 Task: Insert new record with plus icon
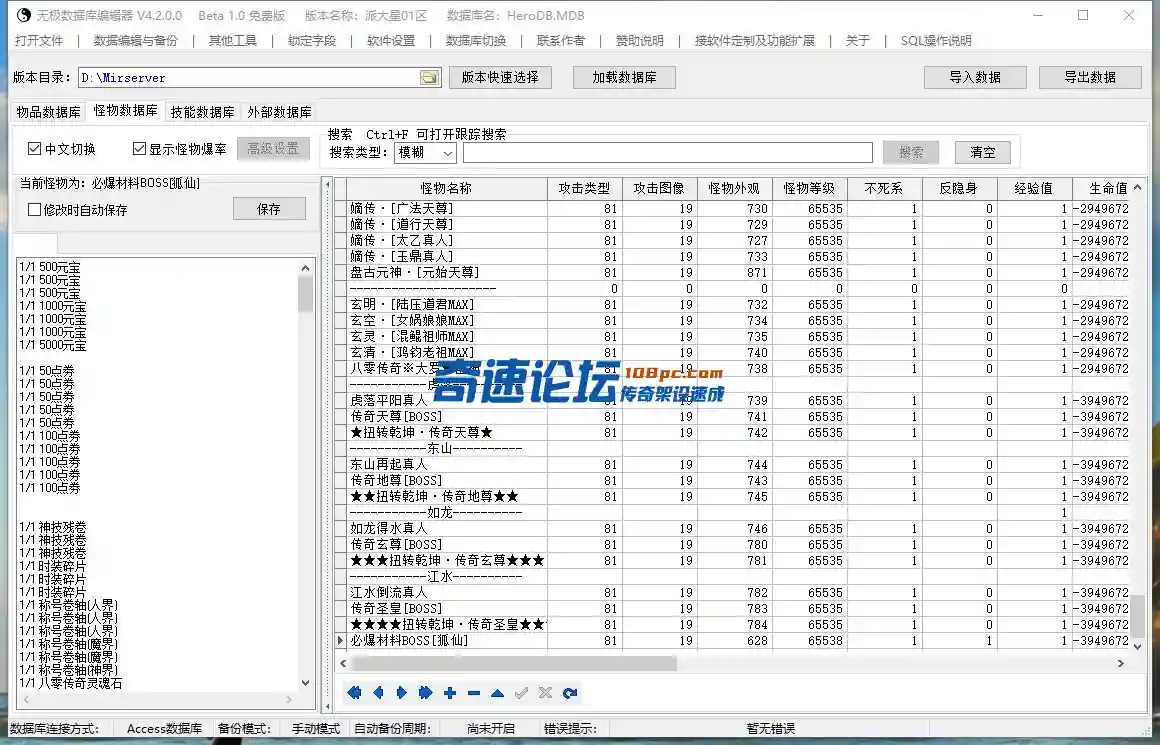tap(450, 692)
